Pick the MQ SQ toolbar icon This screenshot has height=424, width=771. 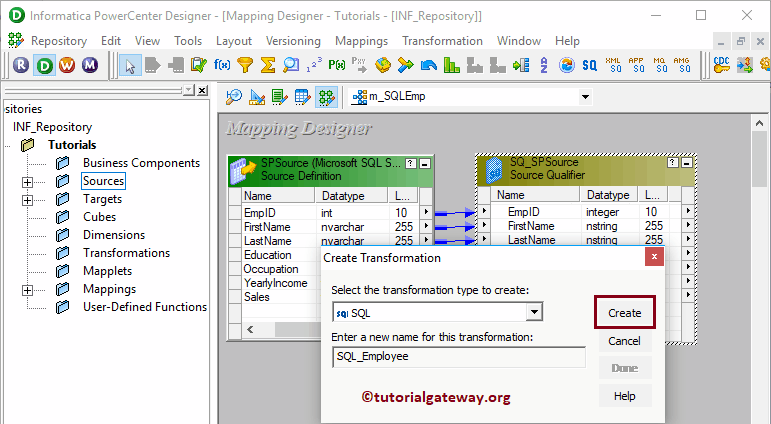(659, 64)
